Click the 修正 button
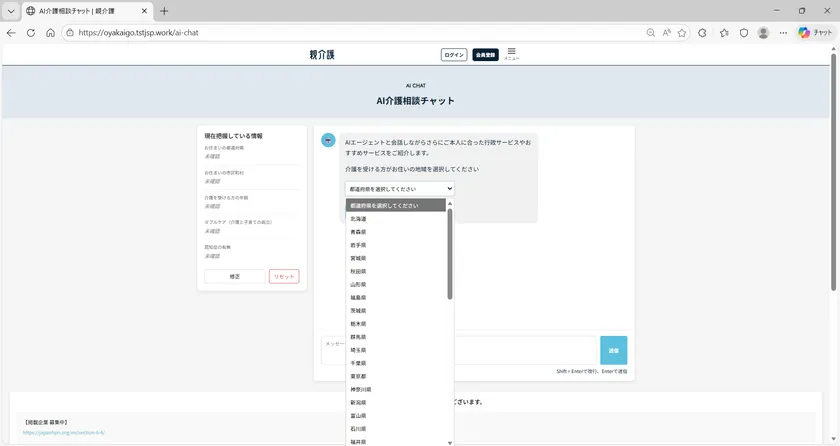Image resolution: width=840 pixels, height=446 pixels. pos(235,276)
